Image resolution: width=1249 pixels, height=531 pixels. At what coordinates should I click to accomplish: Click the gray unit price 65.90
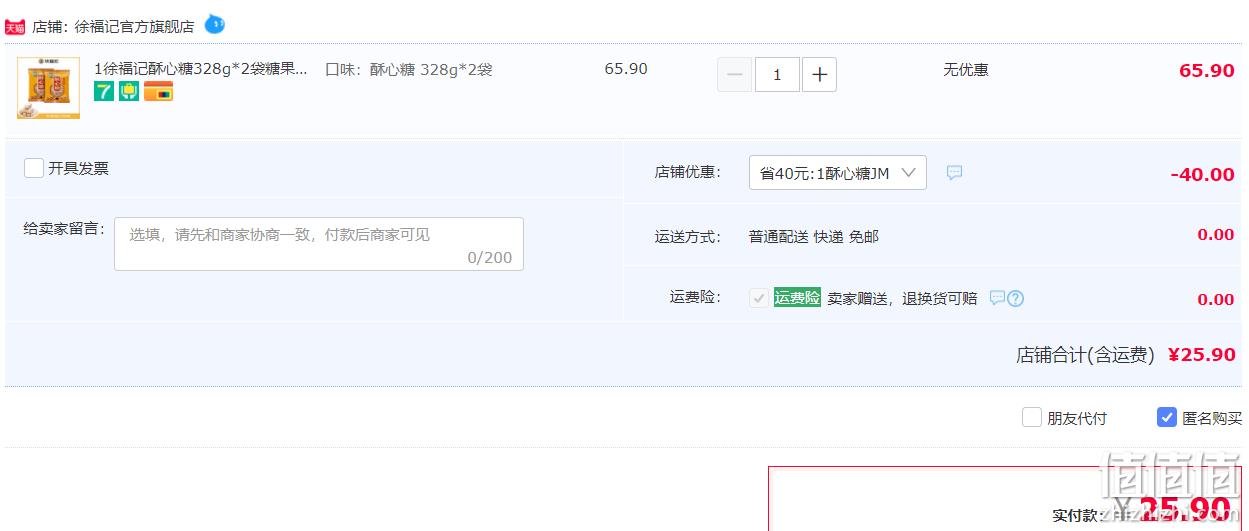pos(626,69)
